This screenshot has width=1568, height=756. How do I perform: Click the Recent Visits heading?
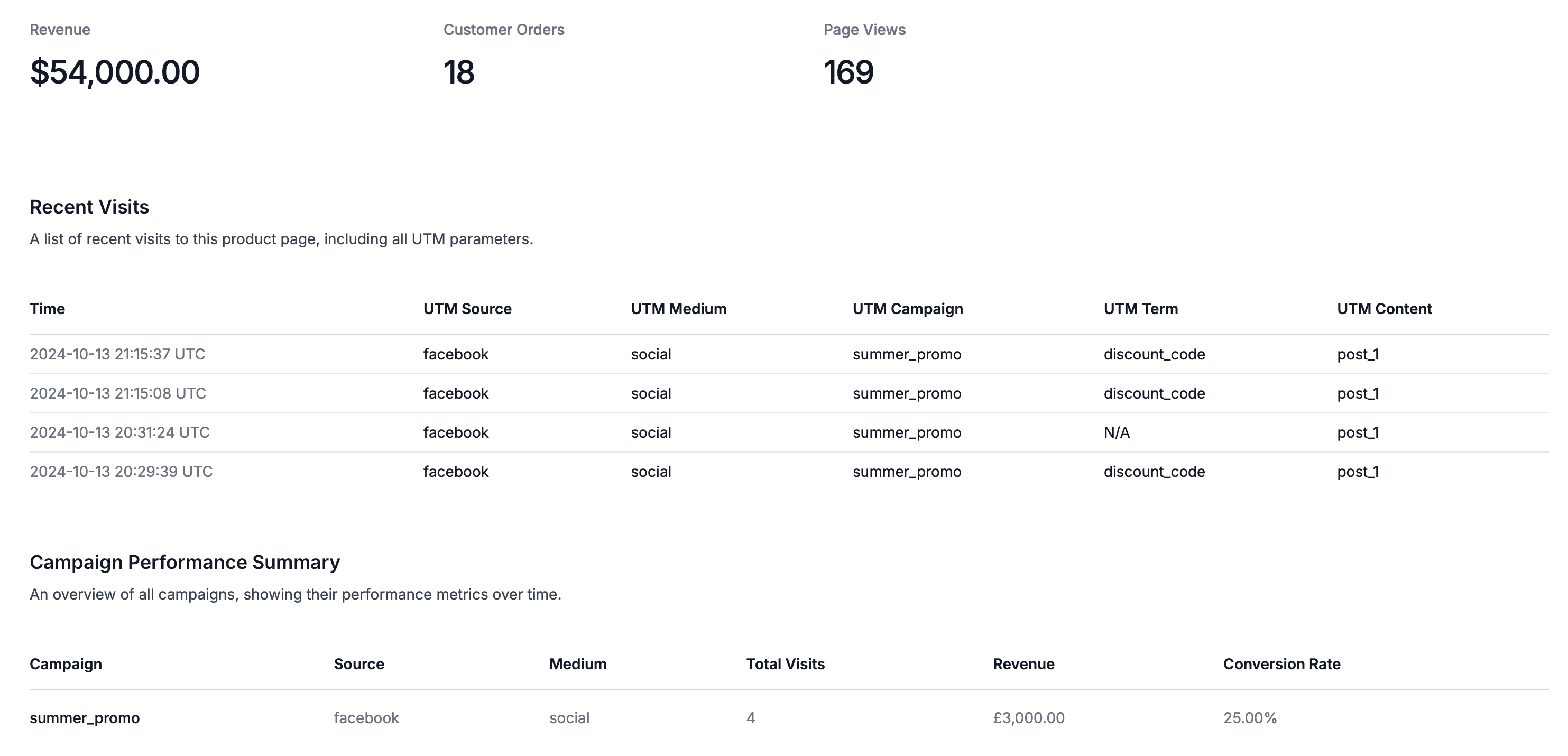click(89, 207)
